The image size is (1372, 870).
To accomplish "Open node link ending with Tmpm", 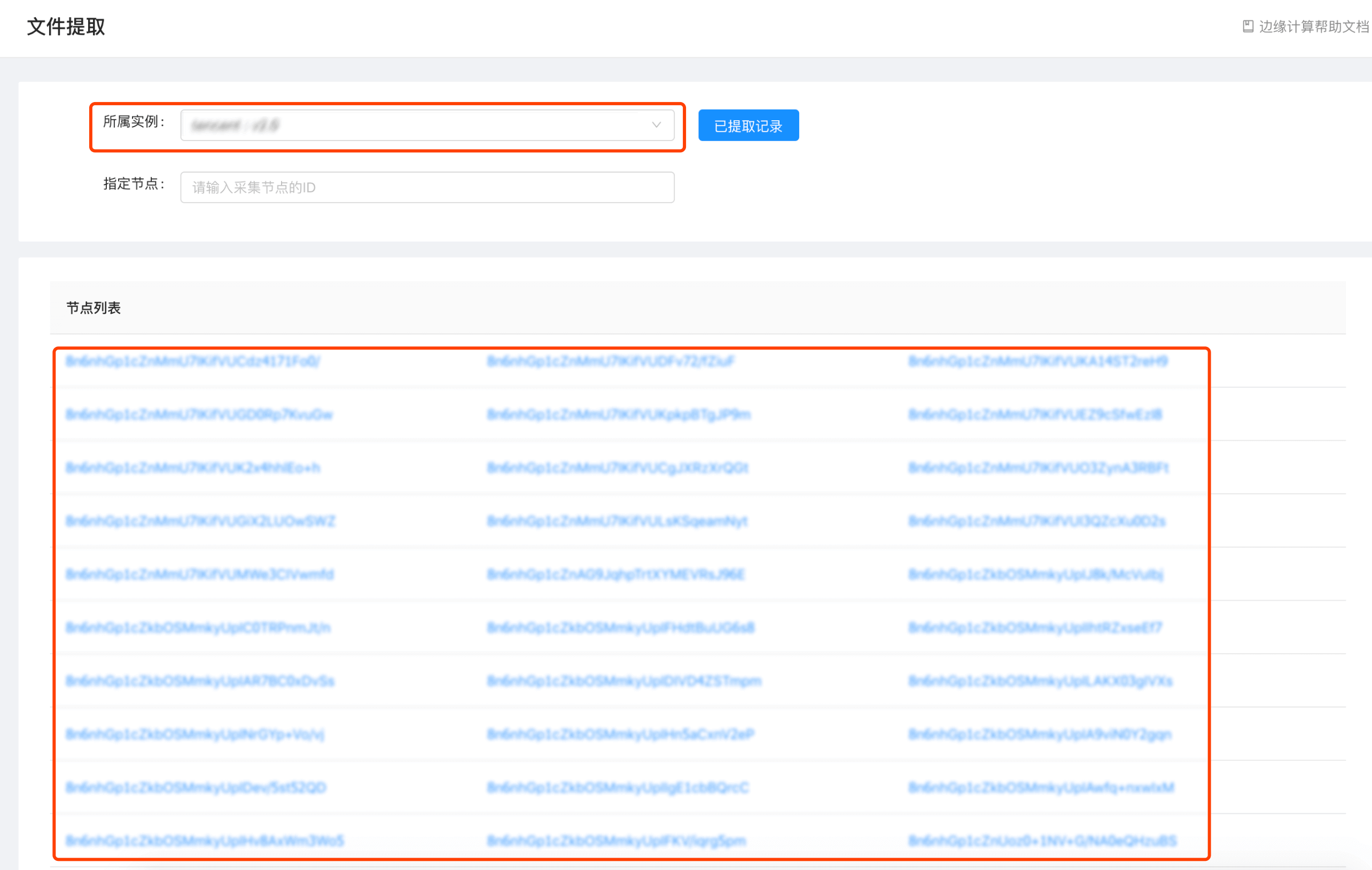I will (x=623, y=681).
